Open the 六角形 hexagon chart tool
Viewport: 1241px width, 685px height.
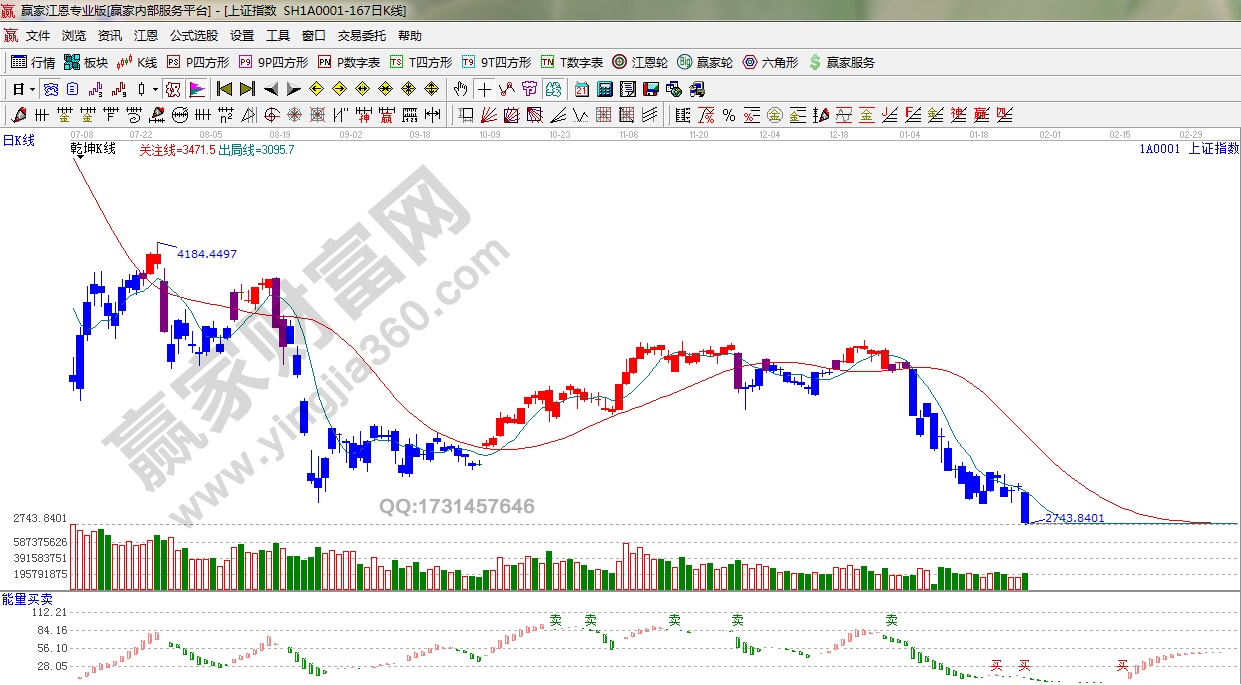point(770,62)
